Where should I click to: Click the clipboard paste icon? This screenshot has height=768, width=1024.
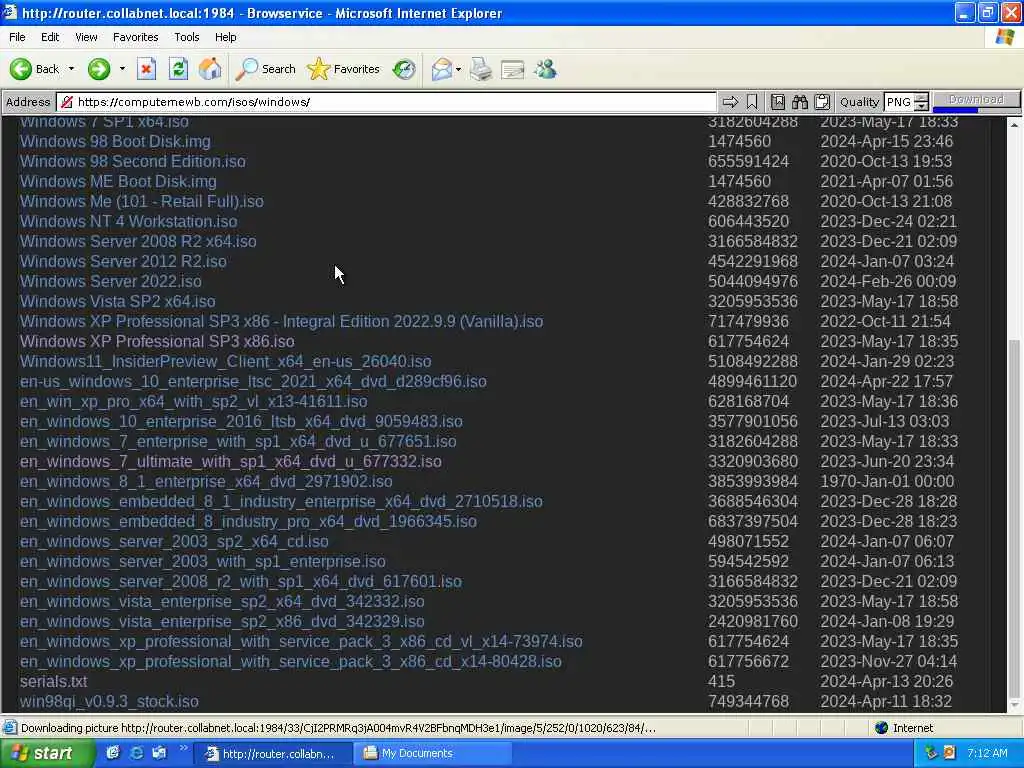tap(822, 102)
